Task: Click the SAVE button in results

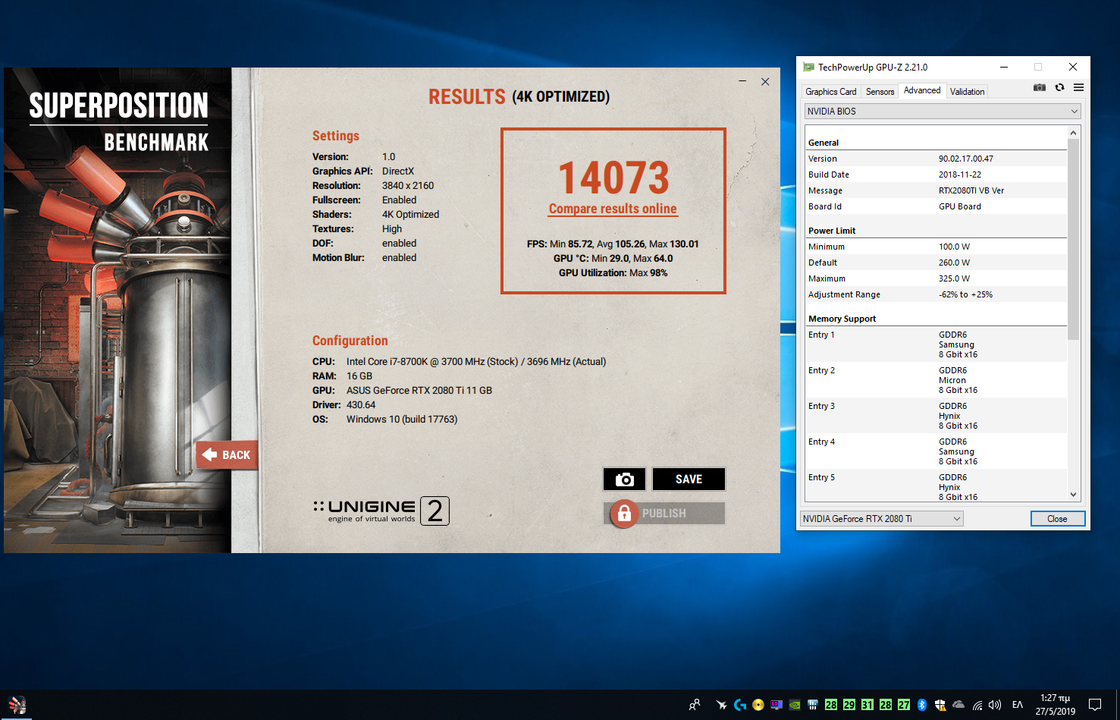Action: [x=689, y=479]
